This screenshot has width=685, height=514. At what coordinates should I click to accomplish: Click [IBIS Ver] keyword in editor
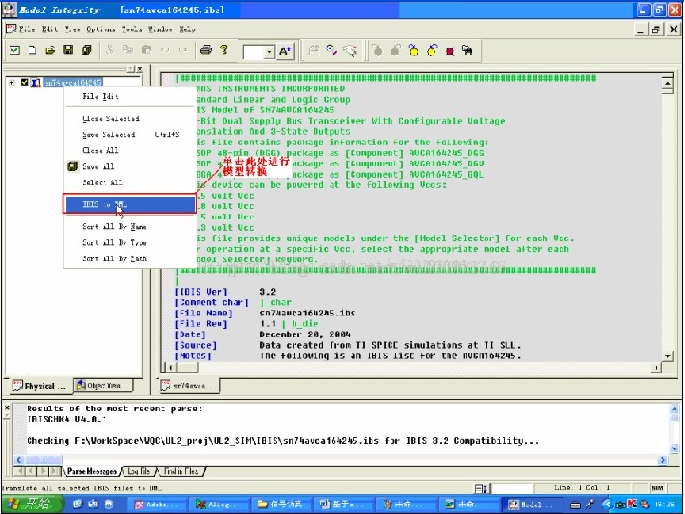tap(201, 292)
